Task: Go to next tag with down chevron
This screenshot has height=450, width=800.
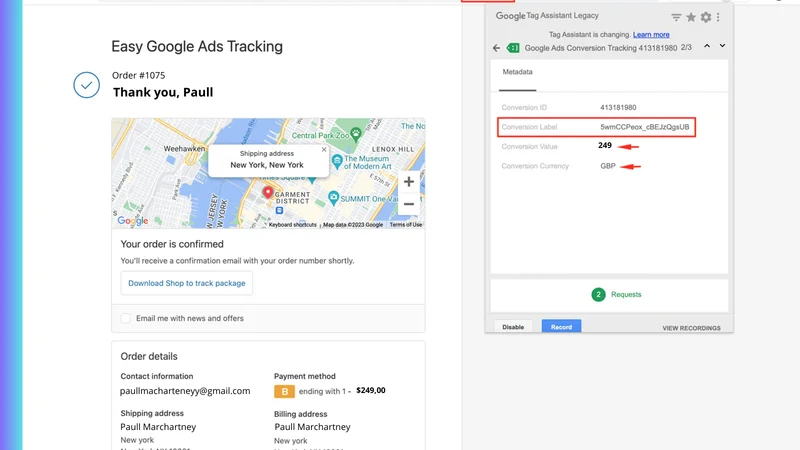Action: tap(722, 46)
